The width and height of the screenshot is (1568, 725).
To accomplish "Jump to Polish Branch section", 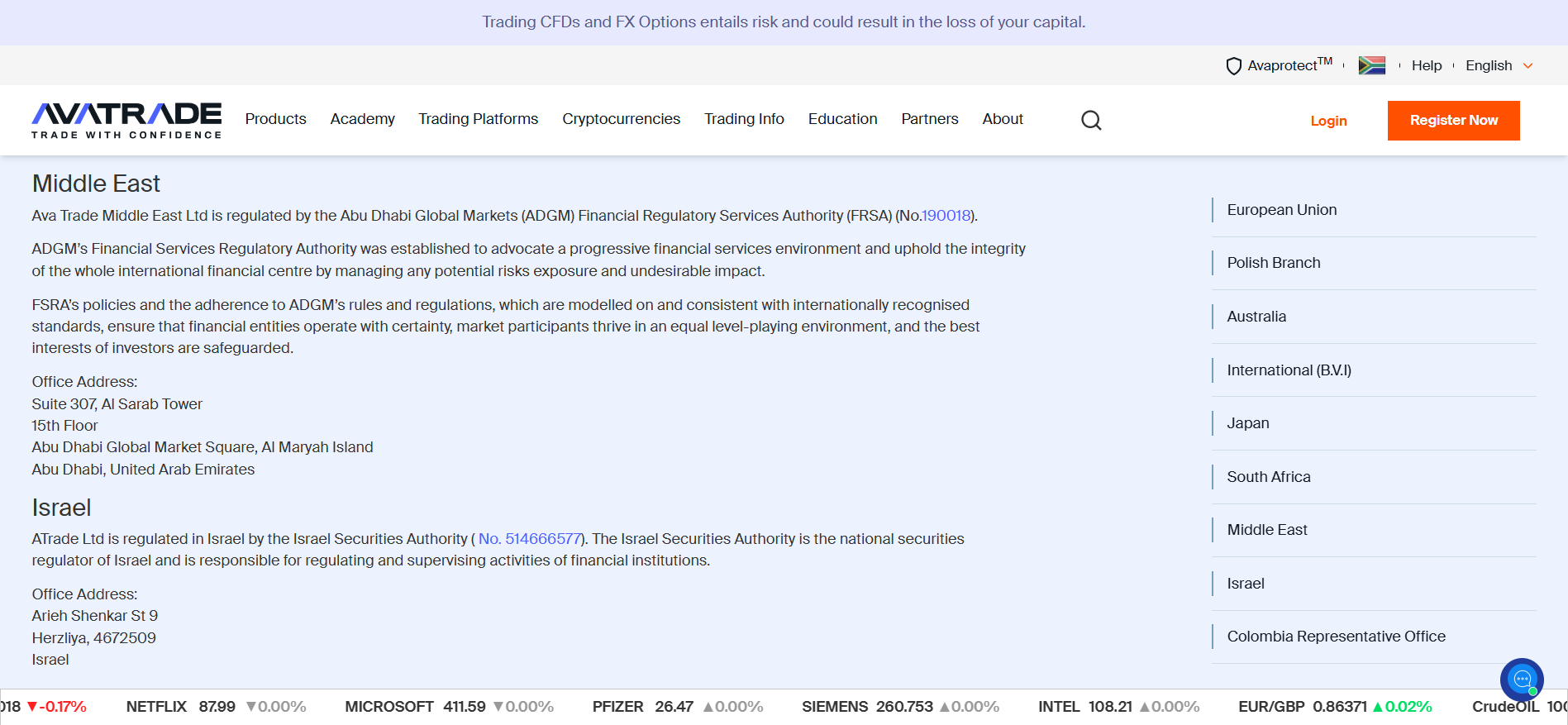I will (x=1274, y=263).
